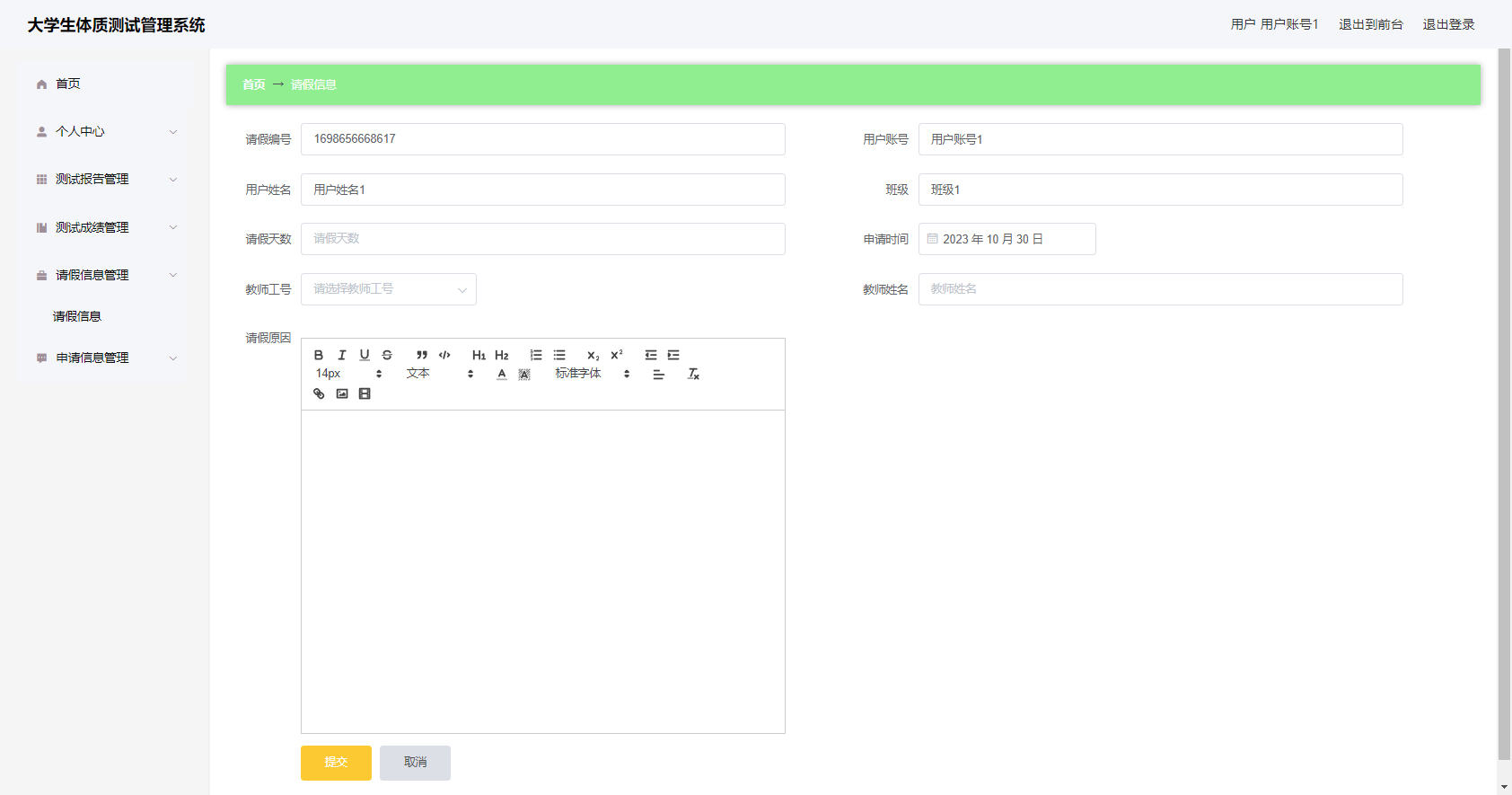Click the home icon beside 首页
The image size is (1512, 795).
coord(41,84)
